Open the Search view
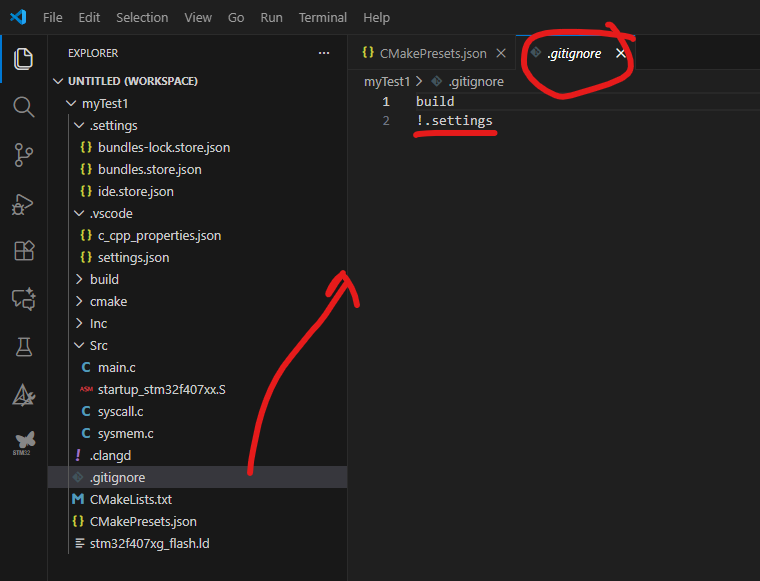Screen dimensions: 760x581 coord(23,107)
